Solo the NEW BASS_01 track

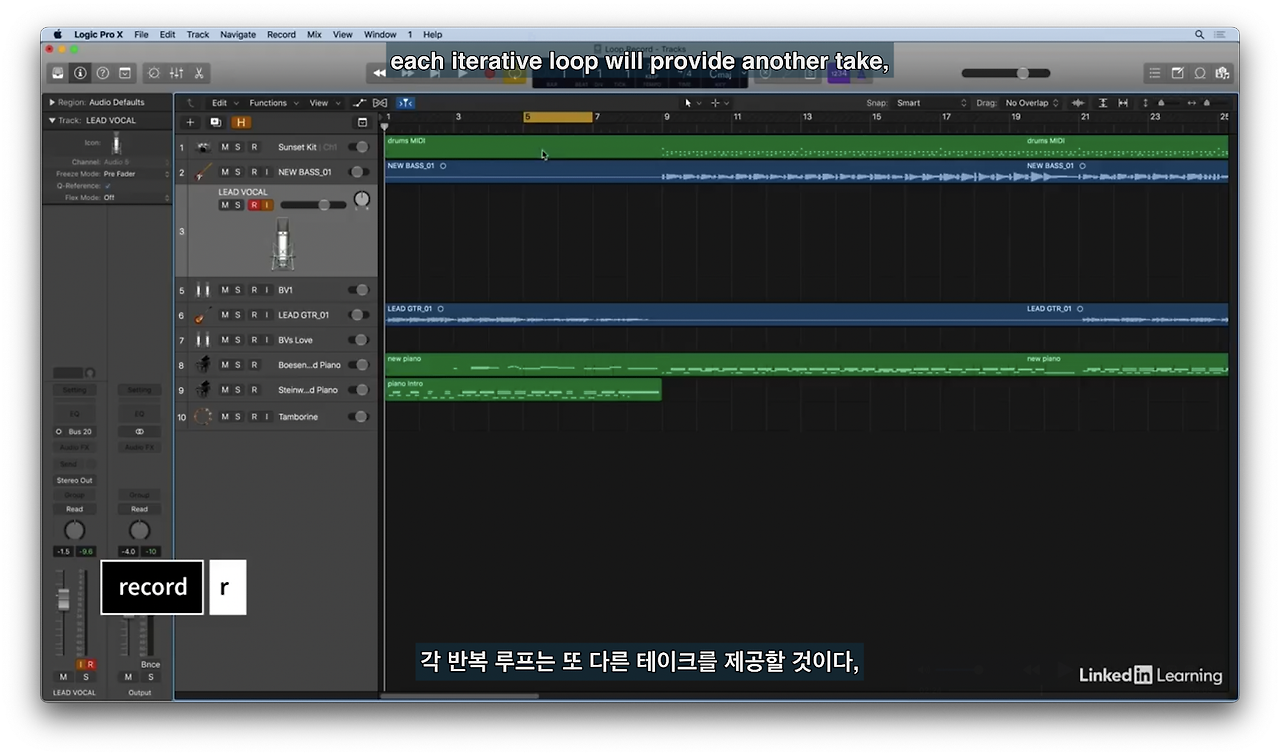[238, 172]
